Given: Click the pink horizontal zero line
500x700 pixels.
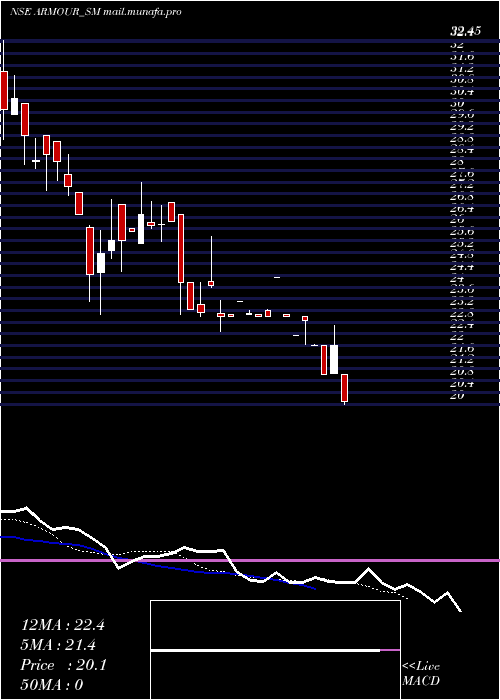Looking at the screenshot, I should 250,560.
